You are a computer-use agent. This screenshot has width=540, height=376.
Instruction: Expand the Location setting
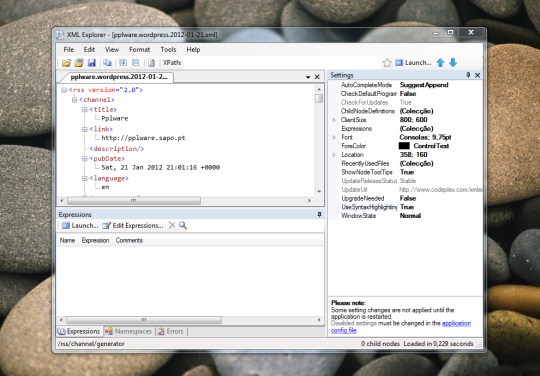pos(334,155)
